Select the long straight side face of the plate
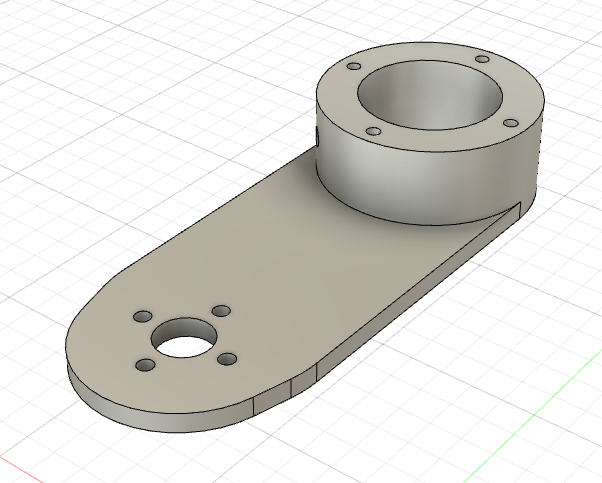The width and height of the screenshot is (602, 483). [418, 292]
